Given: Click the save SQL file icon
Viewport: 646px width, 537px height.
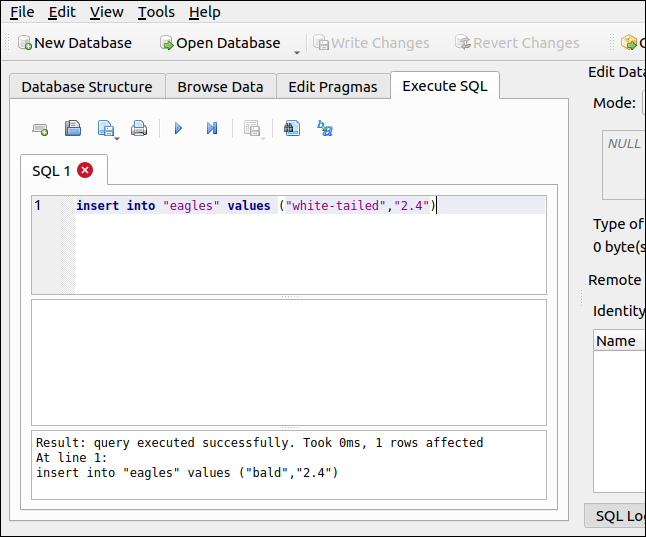Looking at the screenshot, I should [x=106, y=128].
